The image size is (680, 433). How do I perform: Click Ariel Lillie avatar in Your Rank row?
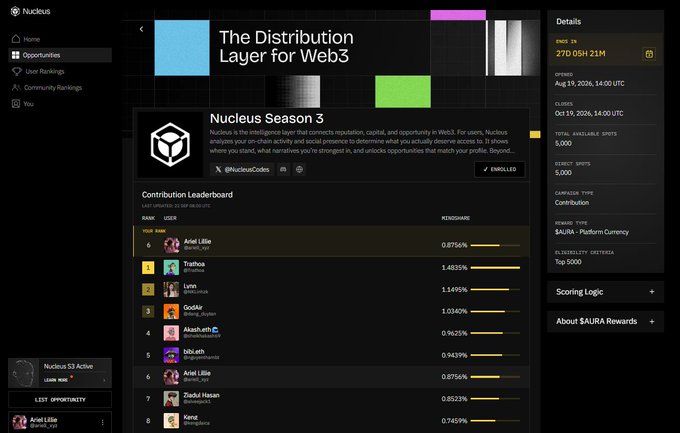click(171, 245)
